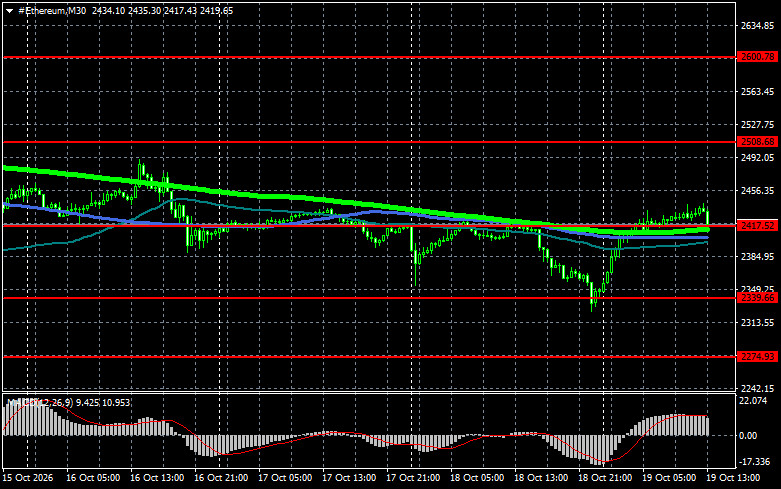The image size is (781, 489).
Task: Select the high price 2435.30 in header
Action: coord(144,10)
